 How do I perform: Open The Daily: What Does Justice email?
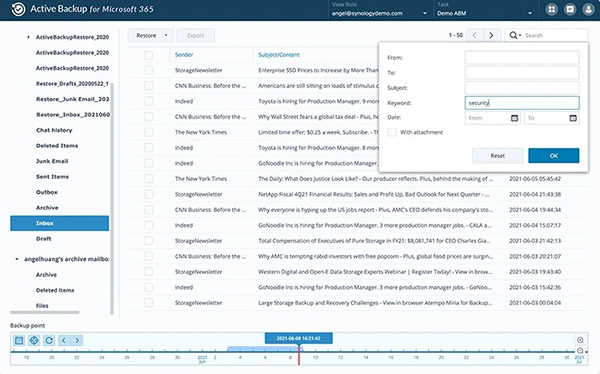[375, 179]
